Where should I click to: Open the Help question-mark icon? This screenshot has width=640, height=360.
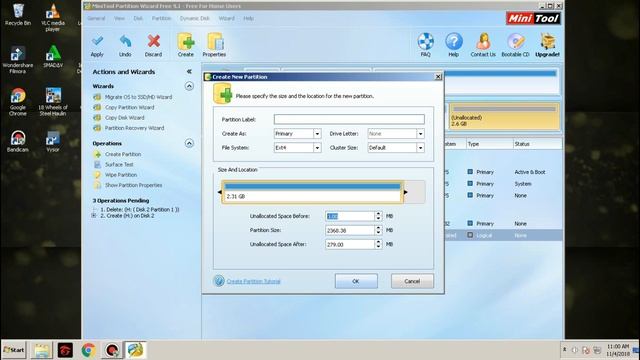[453, 45]
